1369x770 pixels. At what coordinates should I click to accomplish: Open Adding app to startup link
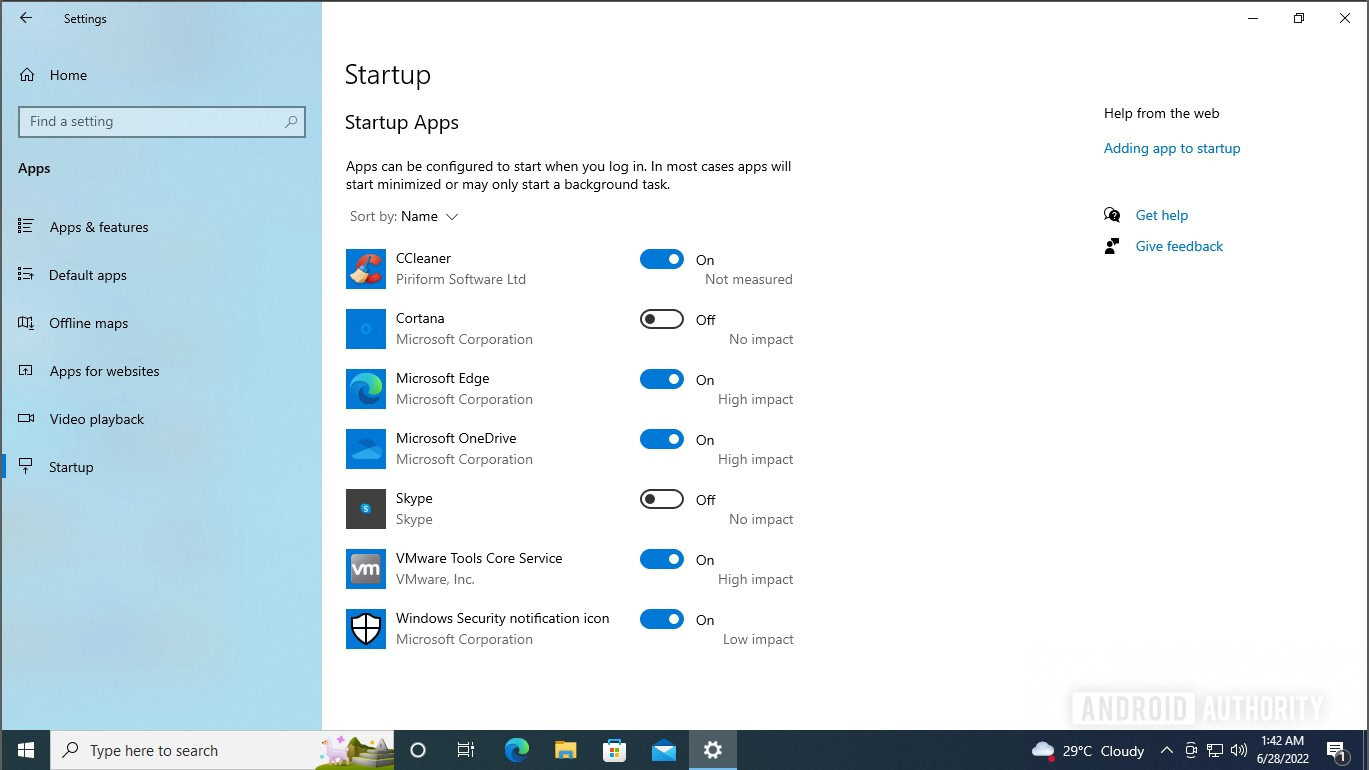click(1172, 148)
